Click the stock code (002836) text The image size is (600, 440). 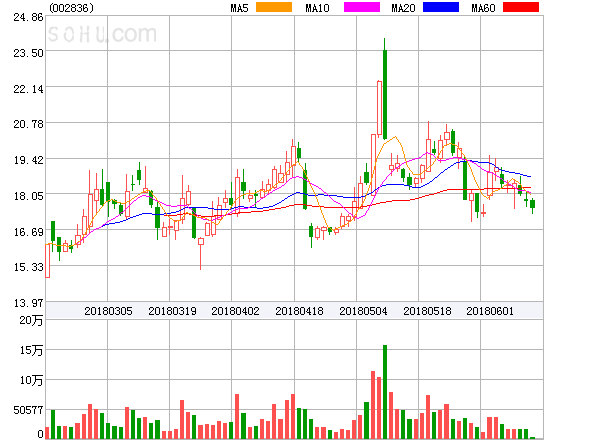tap(72, 8)
